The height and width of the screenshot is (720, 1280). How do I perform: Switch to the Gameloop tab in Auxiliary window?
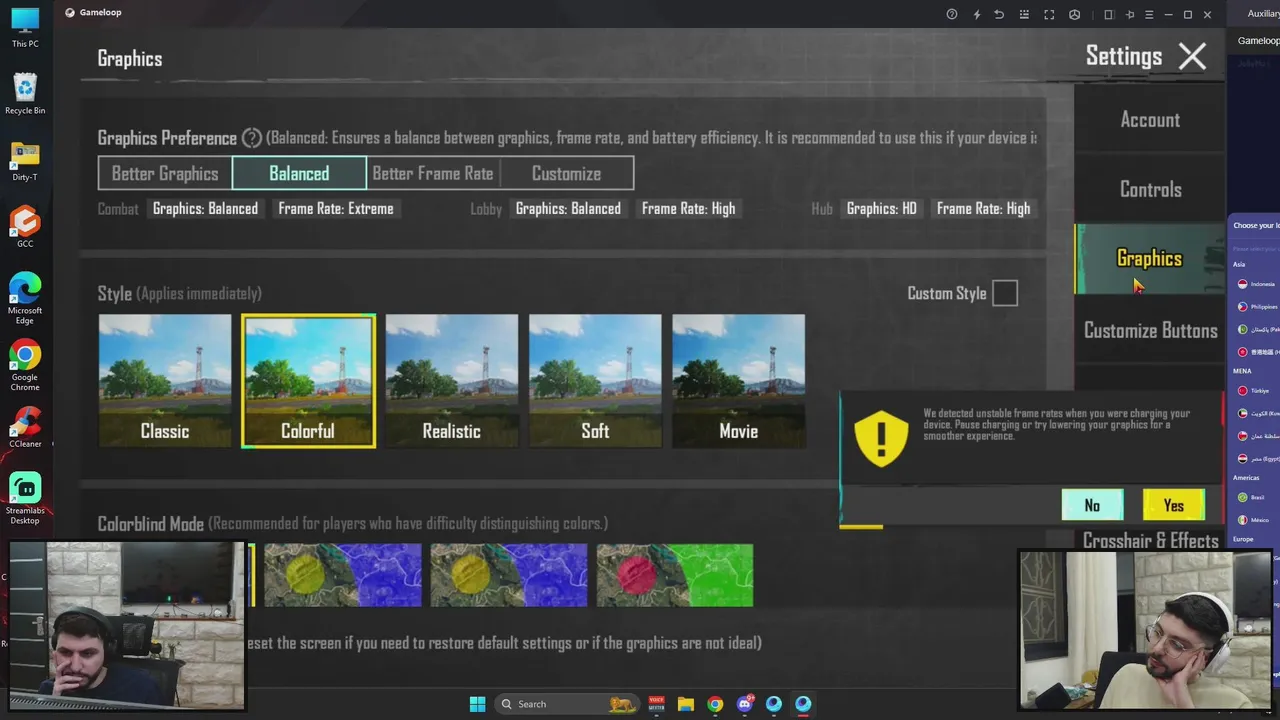[x=1258, y=41]
